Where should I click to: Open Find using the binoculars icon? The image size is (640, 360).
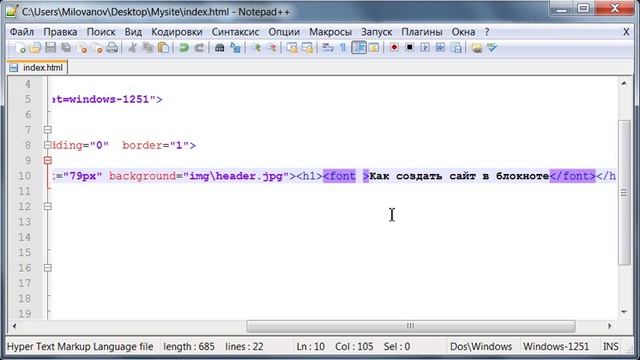[x=220, y=48]
